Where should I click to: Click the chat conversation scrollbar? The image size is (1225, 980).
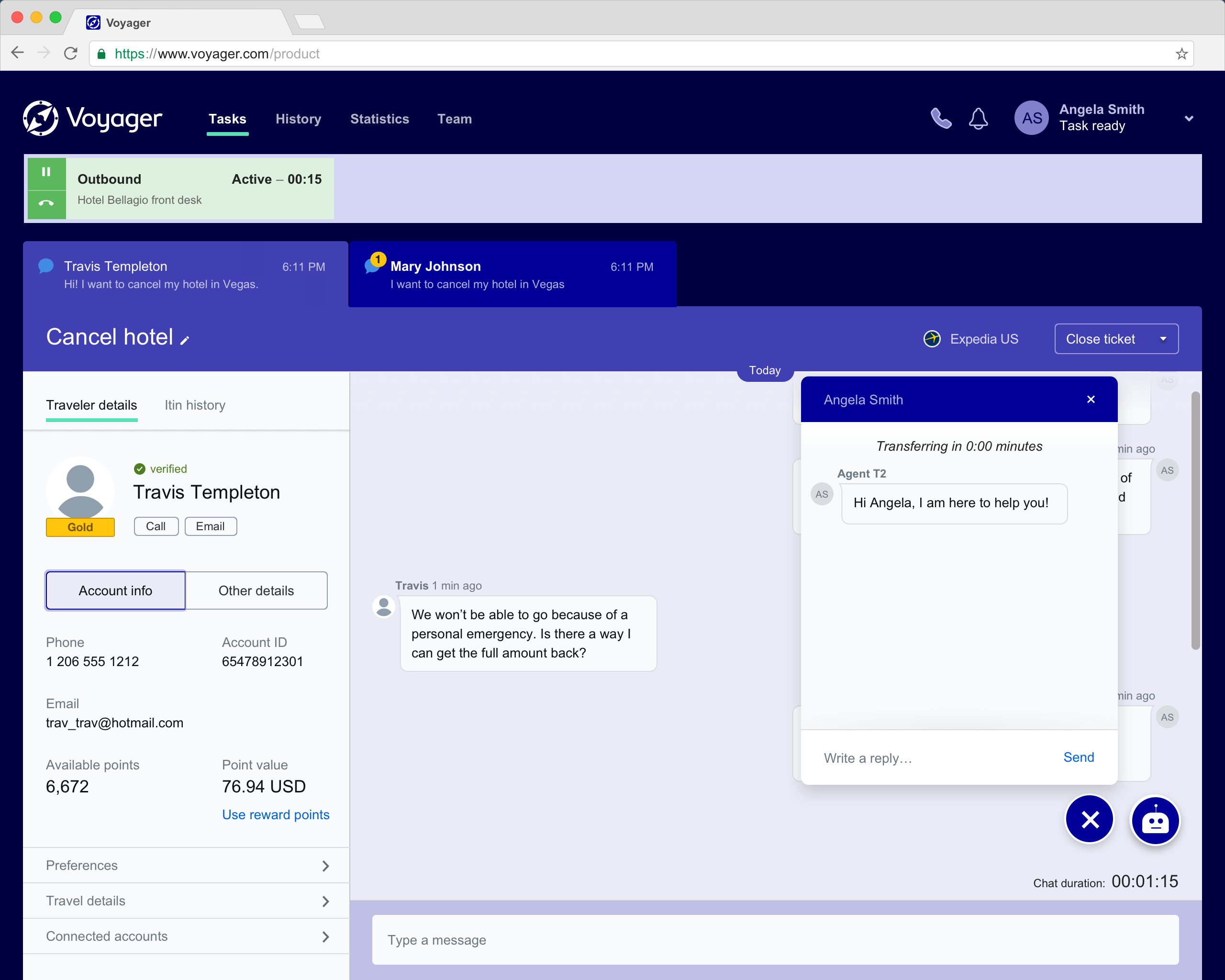click(1195, 520)
